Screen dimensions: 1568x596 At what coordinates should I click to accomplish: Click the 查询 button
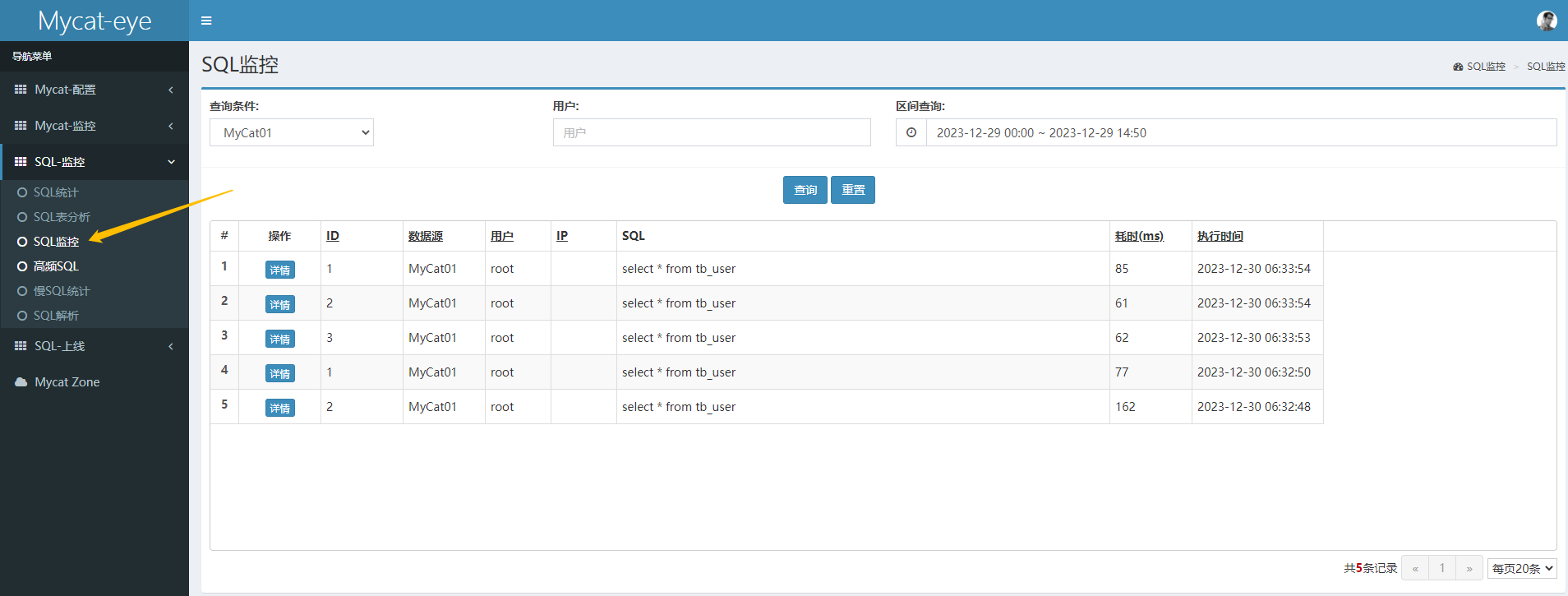[805, 190]
